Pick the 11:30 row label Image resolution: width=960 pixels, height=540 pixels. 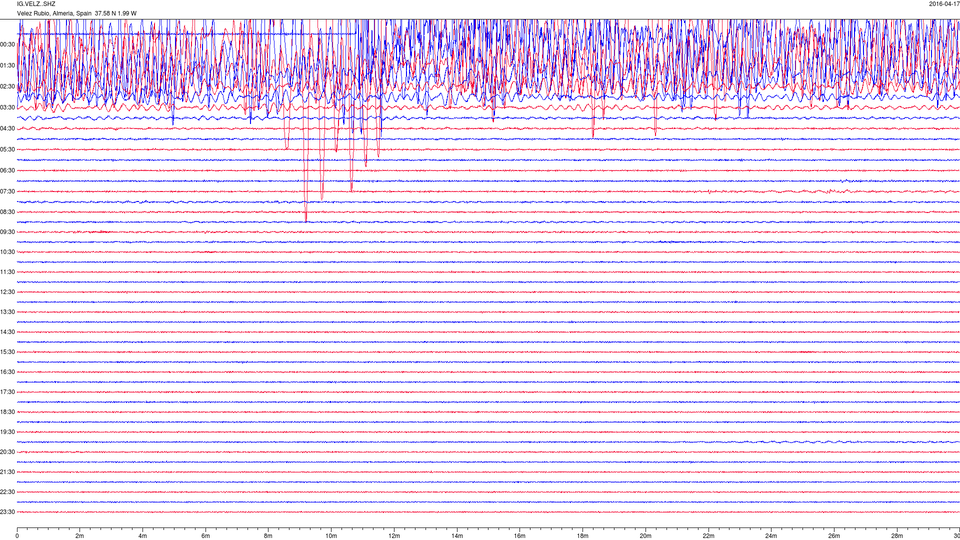click(7, 272)
